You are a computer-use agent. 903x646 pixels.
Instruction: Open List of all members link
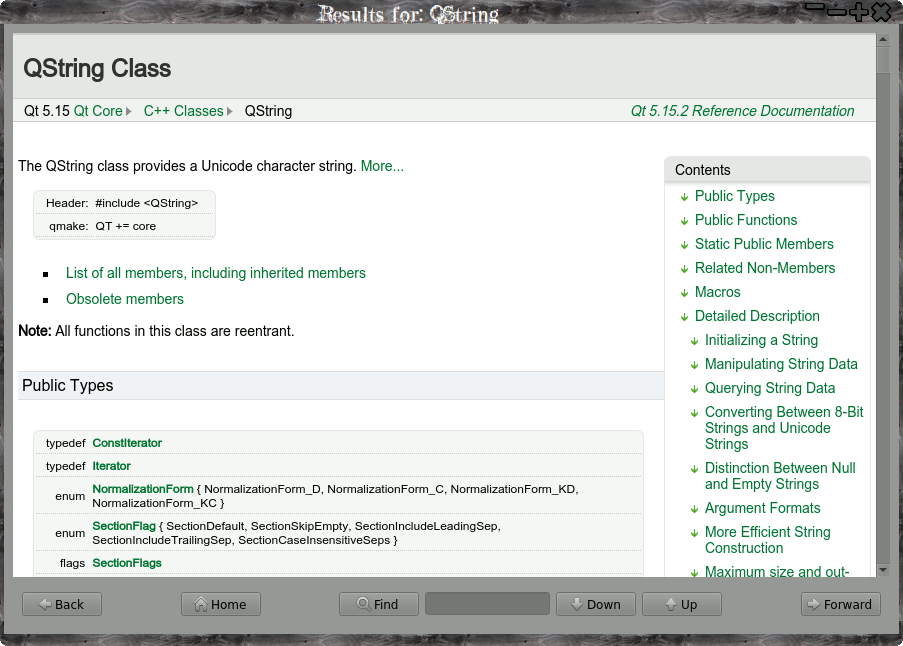[215, 273]
